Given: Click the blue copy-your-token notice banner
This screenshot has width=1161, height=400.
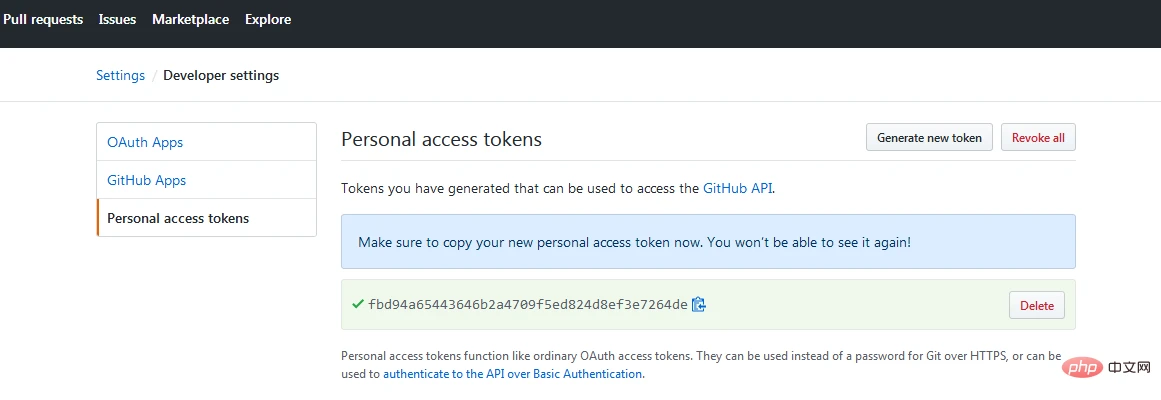Looking at the screenshot, I should (708, 241).
